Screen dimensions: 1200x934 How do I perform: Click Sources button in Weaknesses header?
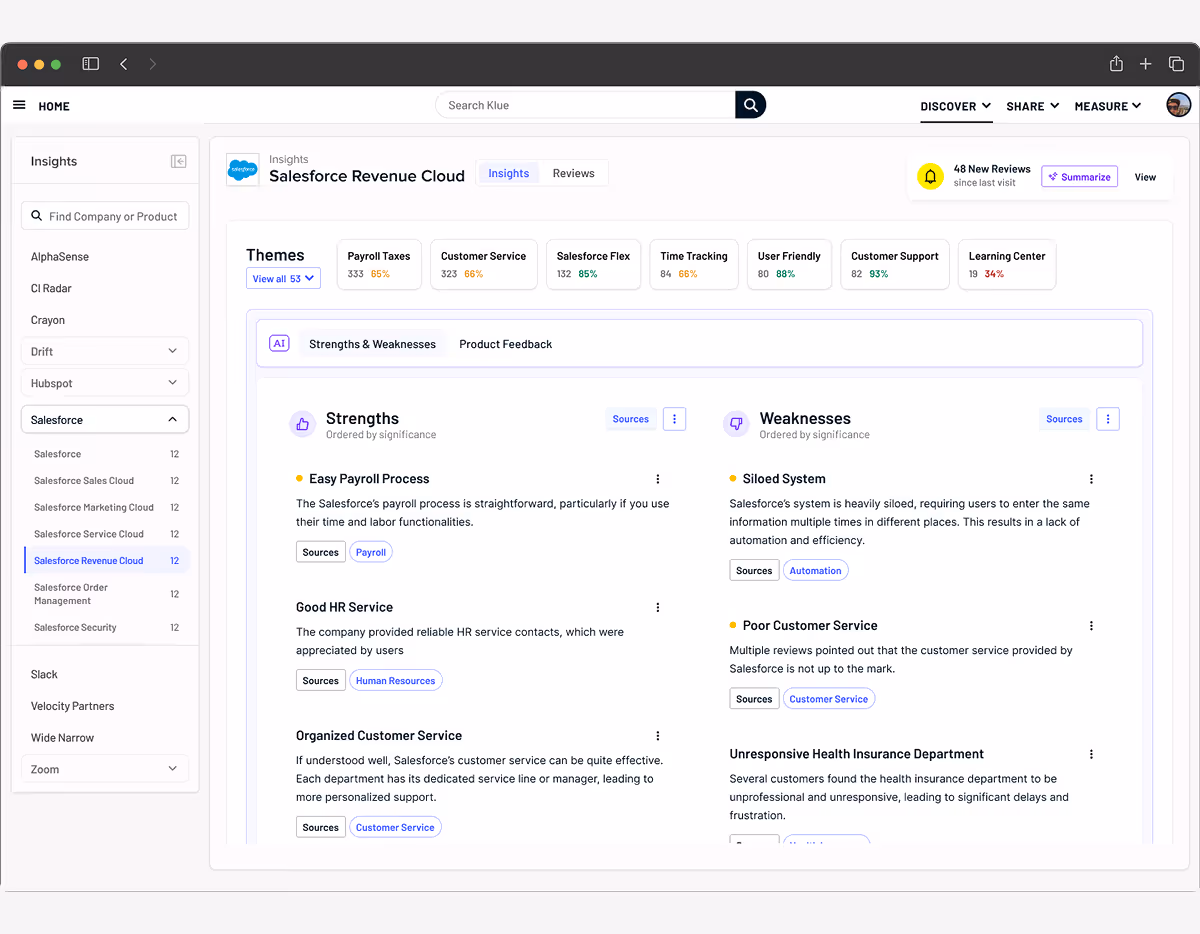1064,419
